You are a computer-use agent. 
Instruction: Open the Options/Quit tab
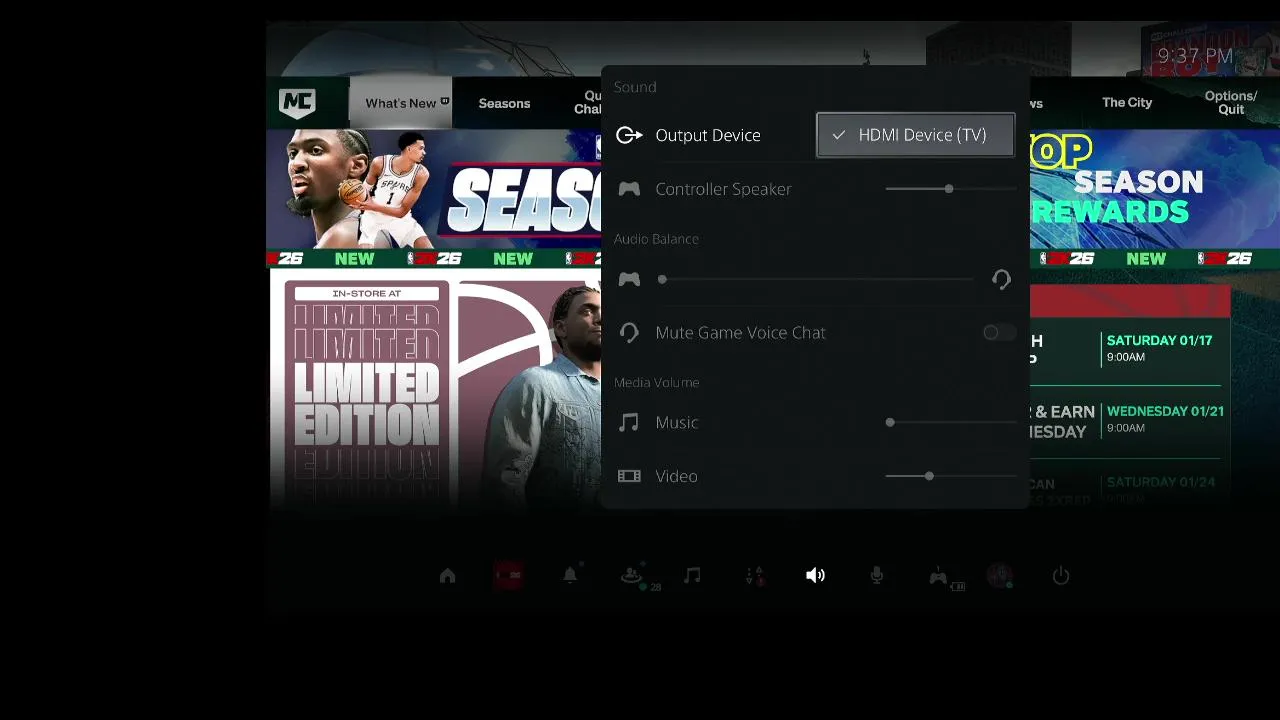click(1231, 103)
